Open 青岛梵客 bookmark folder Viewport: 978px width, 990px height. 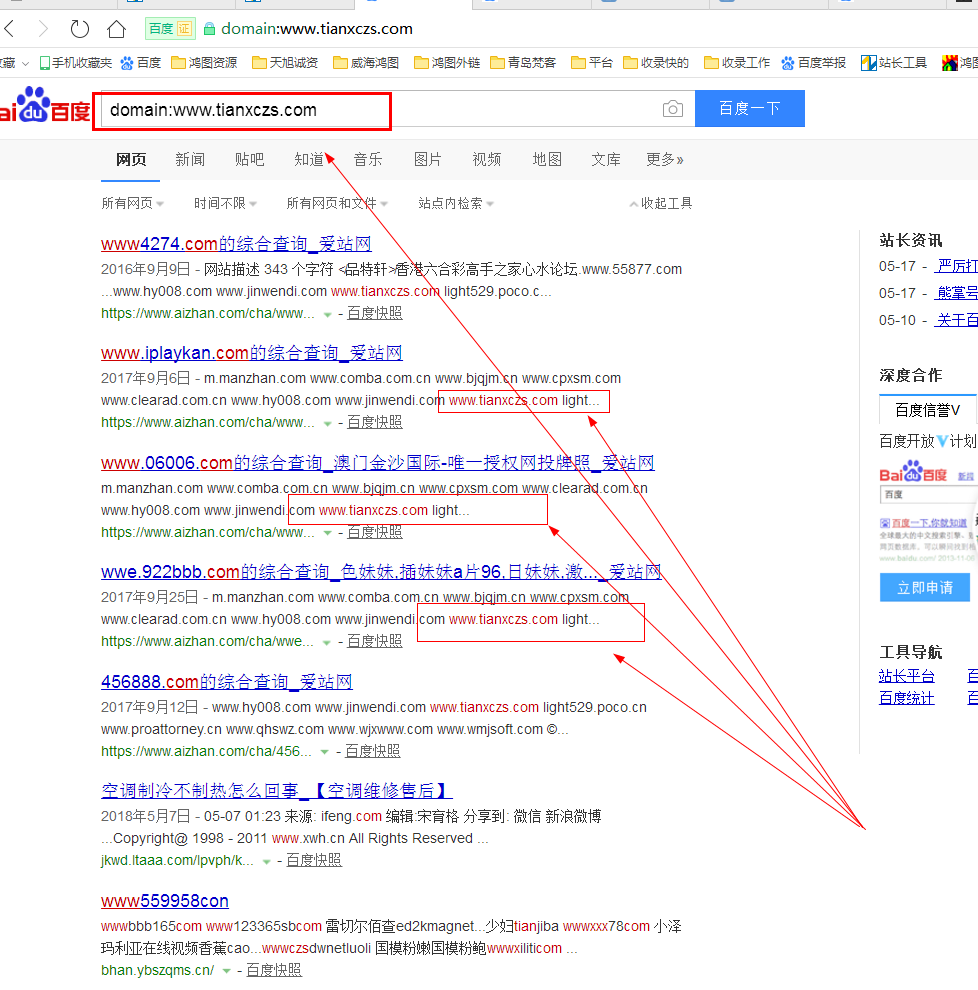coord(523,63)
